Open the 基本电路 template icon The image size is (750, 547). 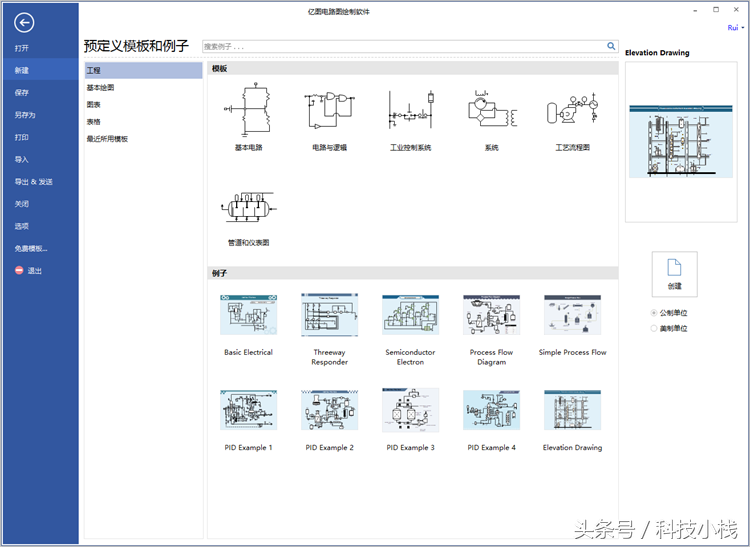[248, 110]
